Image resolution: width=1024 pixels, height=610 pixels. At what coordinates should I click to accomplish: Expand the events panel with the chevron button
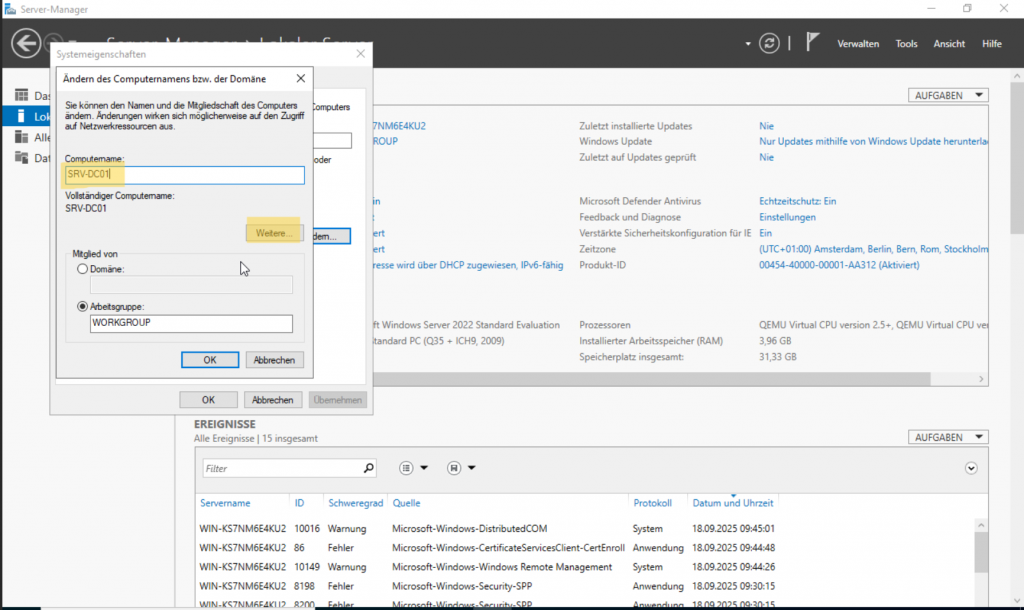(971, 468)
